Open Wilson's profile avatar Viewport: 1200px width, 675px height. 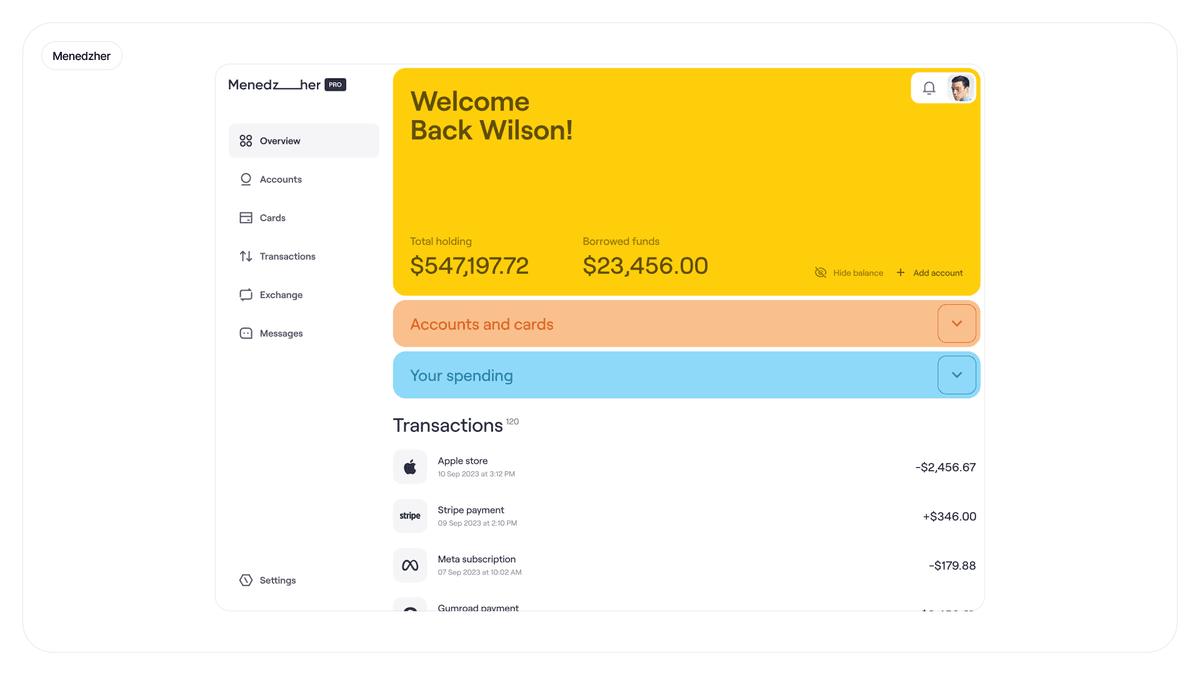tap(960, 88)
